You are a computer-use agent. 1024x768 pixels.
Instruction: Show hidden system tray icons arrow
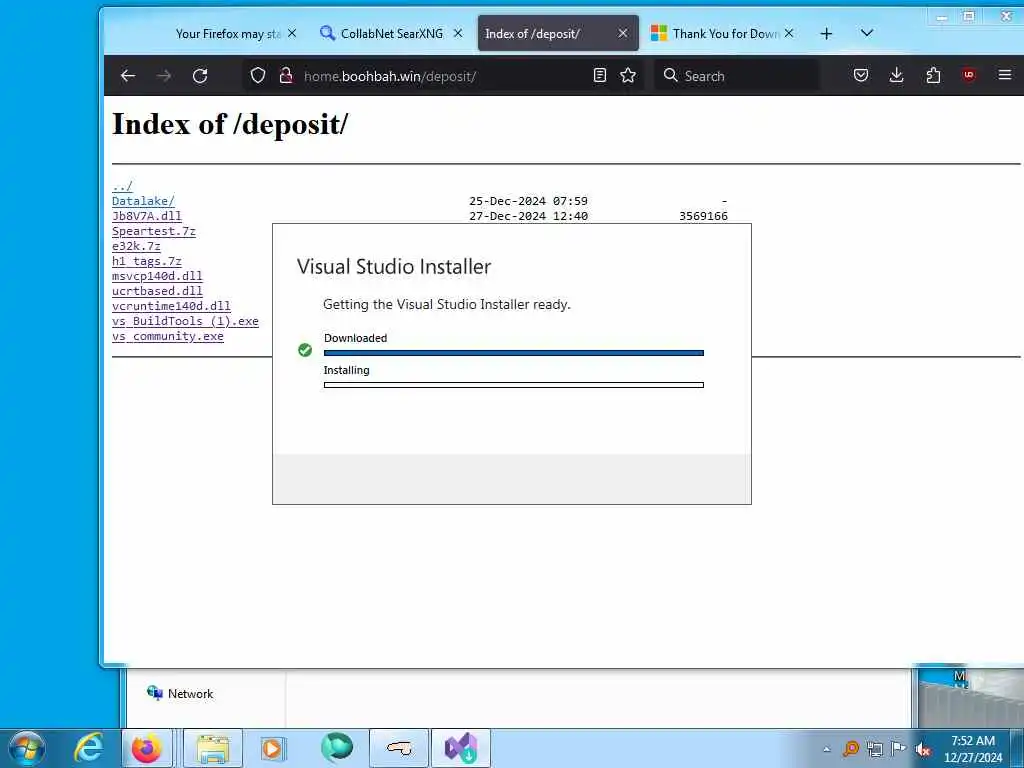tap(826, 749)
